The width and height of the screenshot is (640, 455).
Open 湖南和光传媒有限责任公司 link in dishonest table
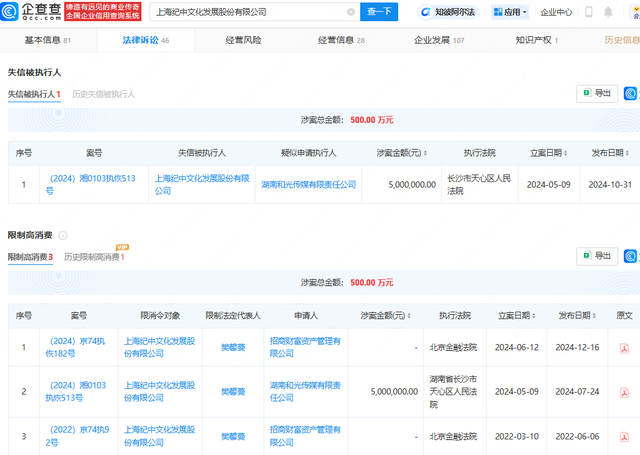tap(309, 185)
